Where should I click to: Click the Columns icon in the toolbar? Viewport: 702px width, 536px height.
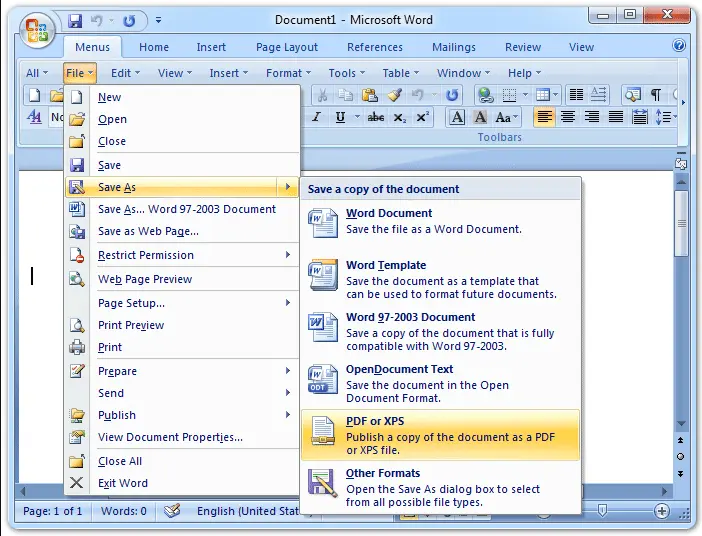(x=576, y=95)
